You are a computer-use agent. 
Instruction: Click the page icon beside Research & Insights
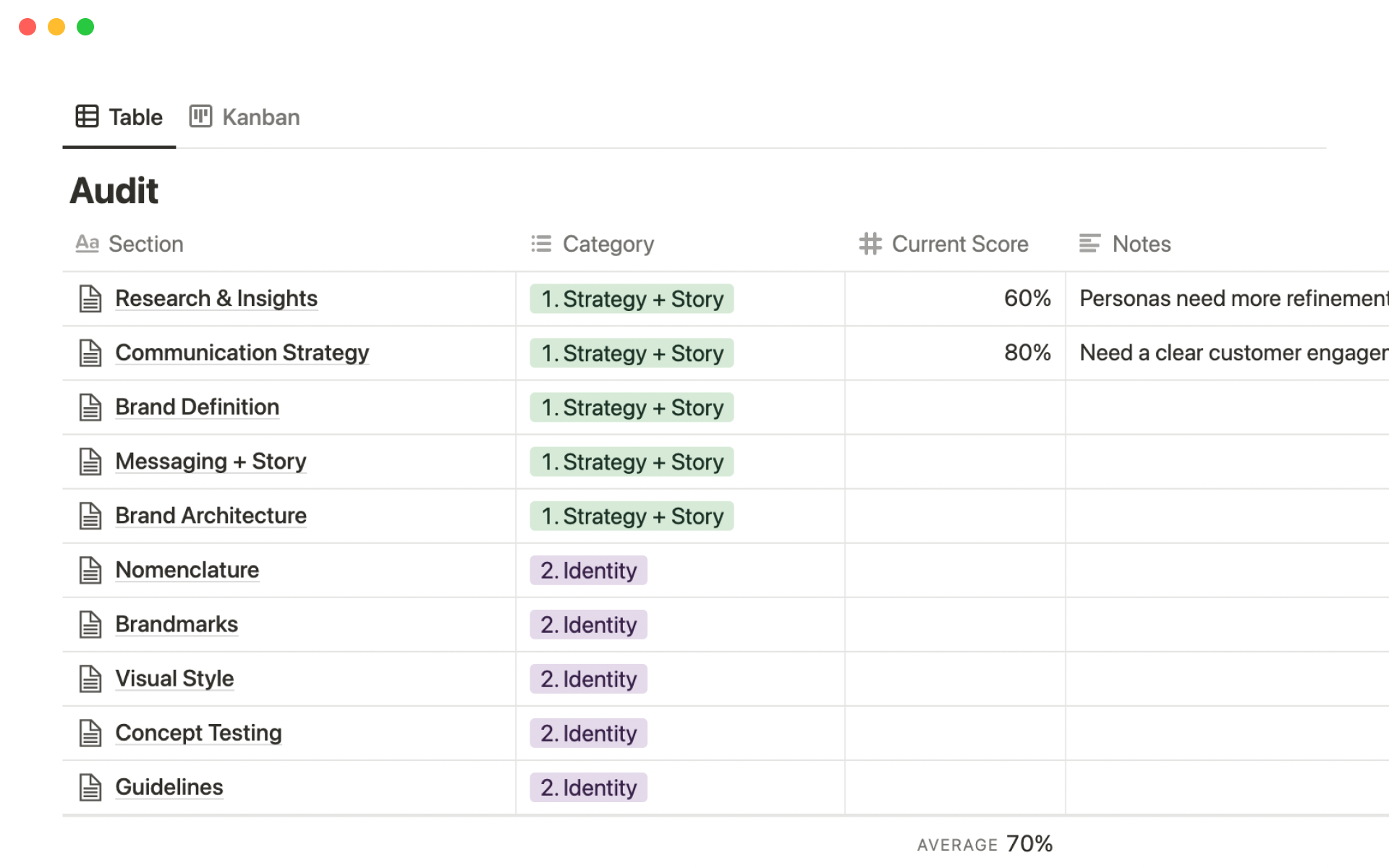click(90, 299)
